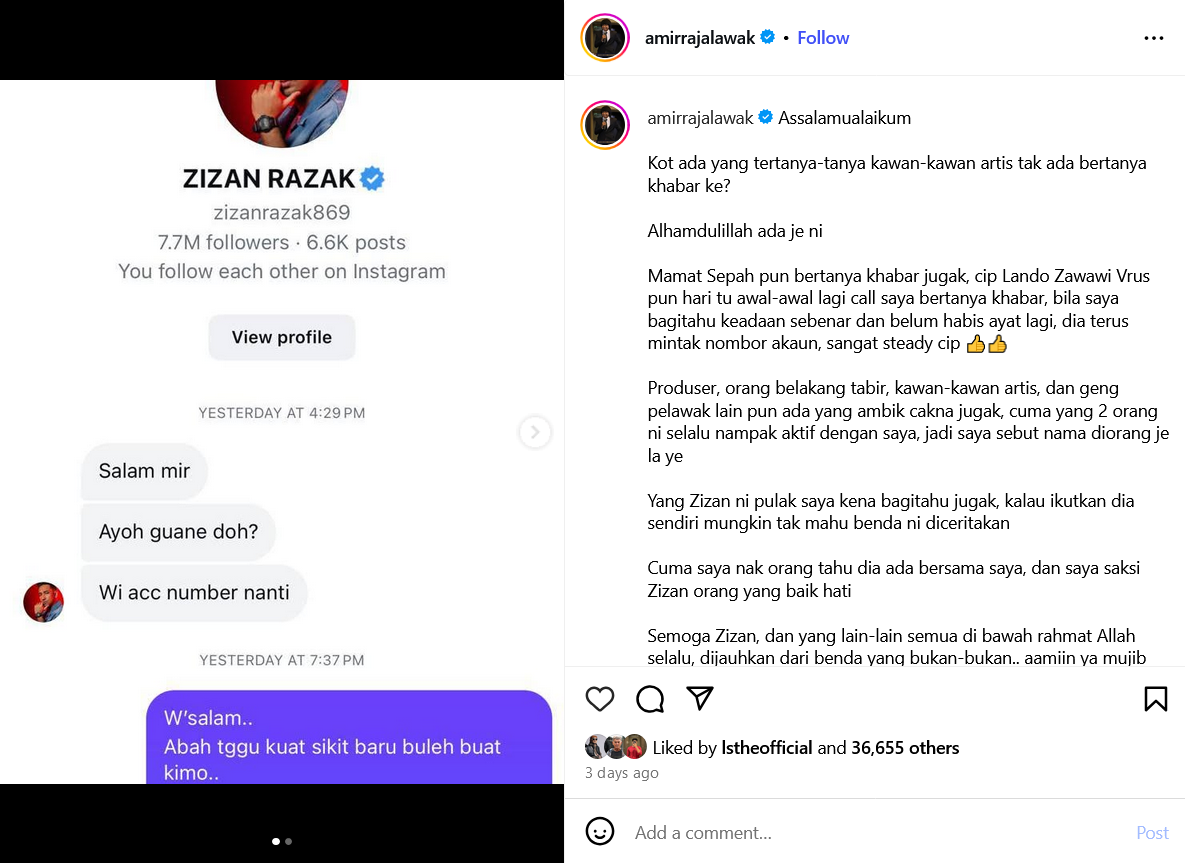The image size is (1185, 863).
Task: Like the post with the heart icon
Action: (599, 699)
